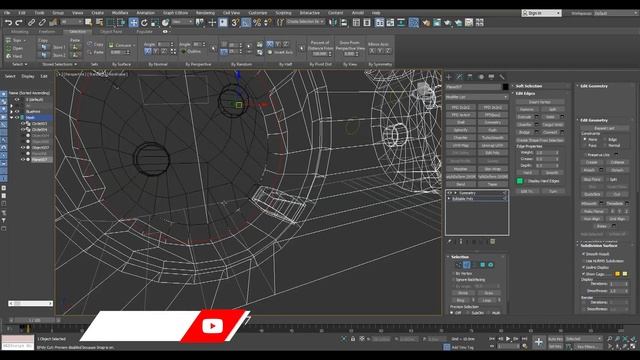Click the Insert Vertex button
The width and height of the screenshot is (640, 360).
click(x=540, y=102)
